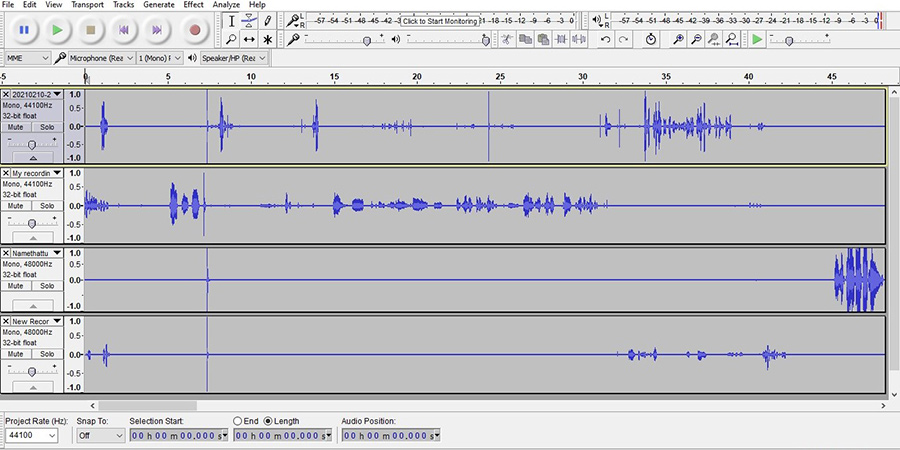Click the Zoom Out magnifier icon

pos(696,40)
